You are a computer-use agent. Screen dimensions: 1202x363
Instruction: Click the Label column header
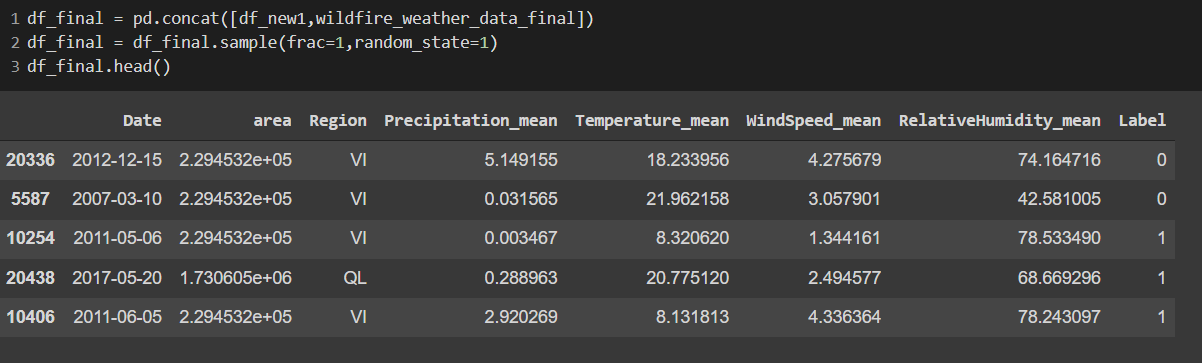coord(1142,120)
